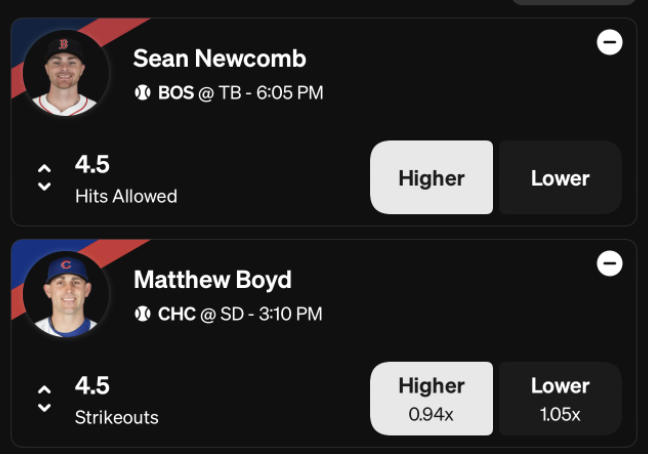This screenshot has height=454, width=648.
Task: Increase Sean Newcomb Hits Allowed line with up chevron
Action: click(44, 169)
